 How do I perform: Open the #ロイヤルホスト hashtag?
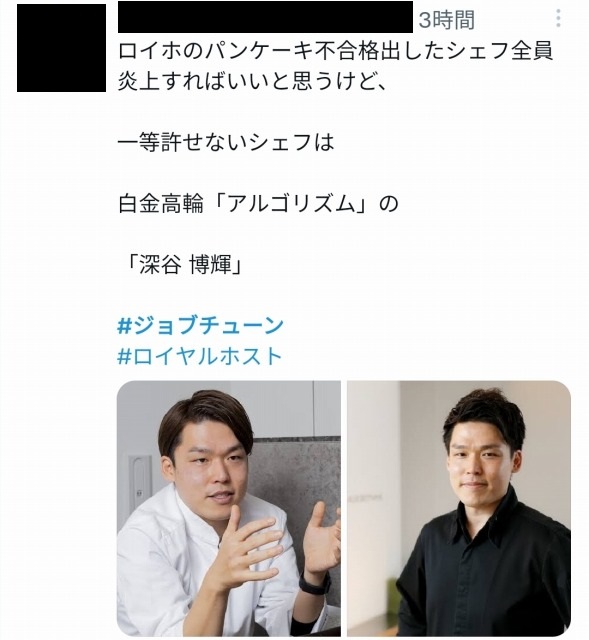pos(200,356)
